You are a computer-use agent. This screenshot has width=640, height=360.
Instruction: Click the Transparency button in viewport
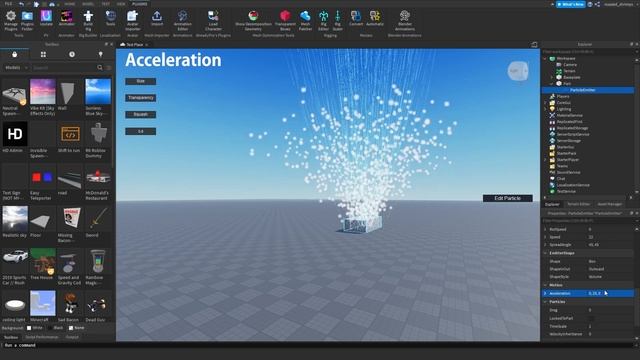[x=140, y=98]
